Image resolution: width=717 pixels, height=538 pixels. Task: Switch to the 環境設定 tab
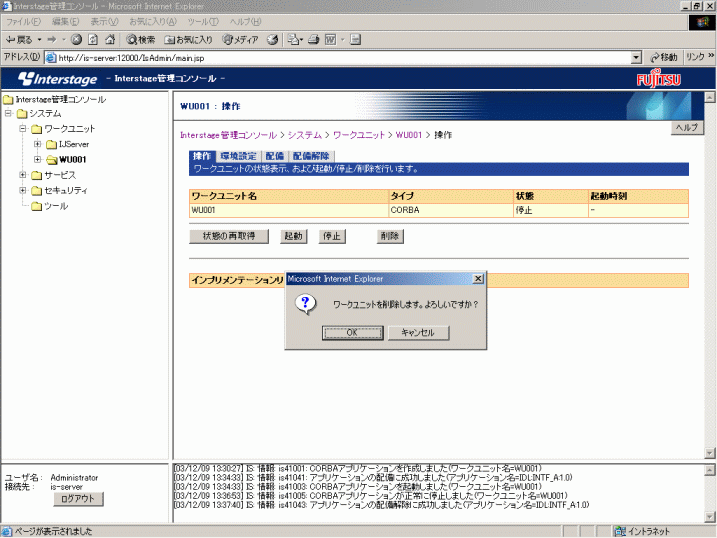coord(238,156)
